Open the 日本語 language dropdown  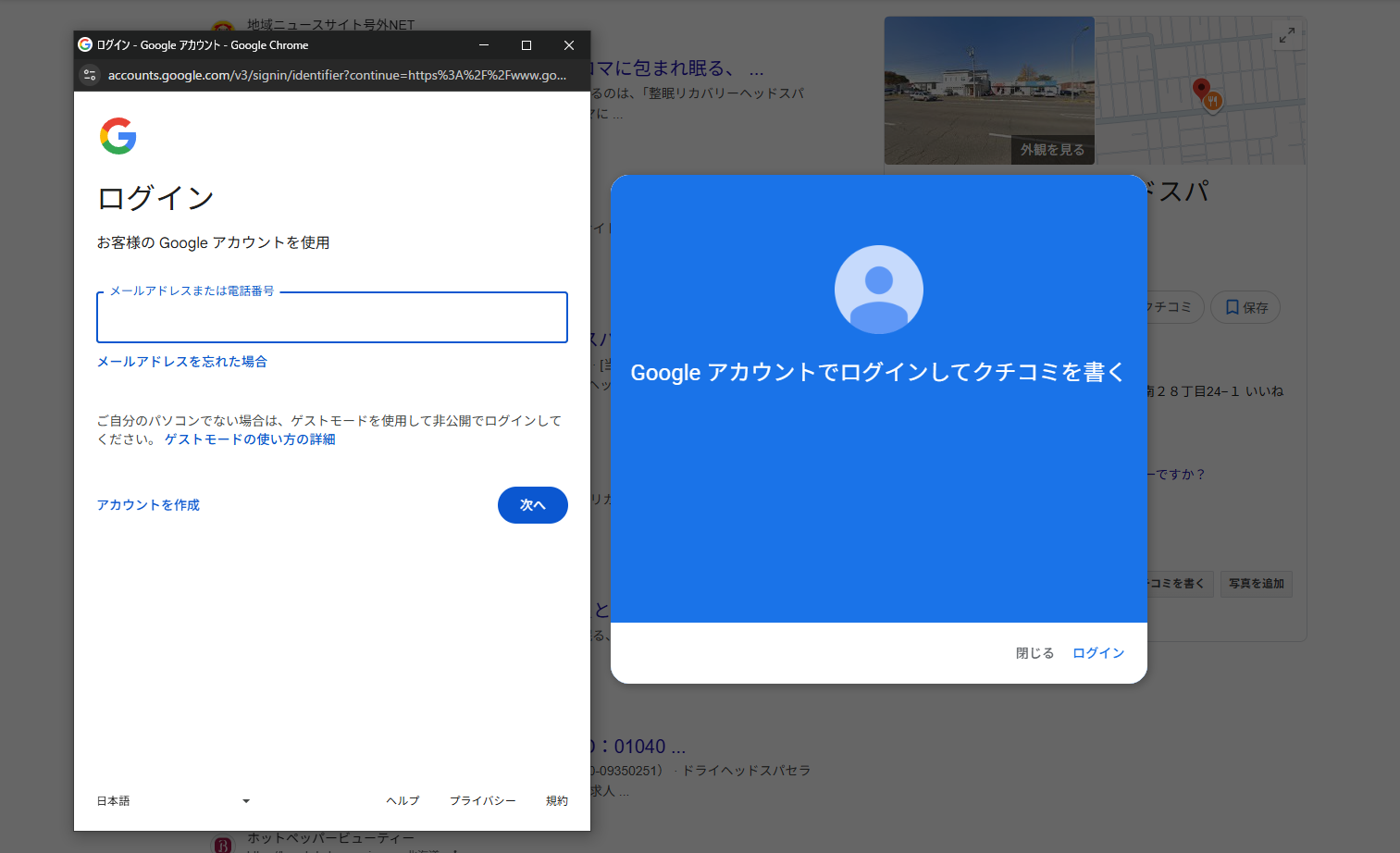tap(174, 801)
